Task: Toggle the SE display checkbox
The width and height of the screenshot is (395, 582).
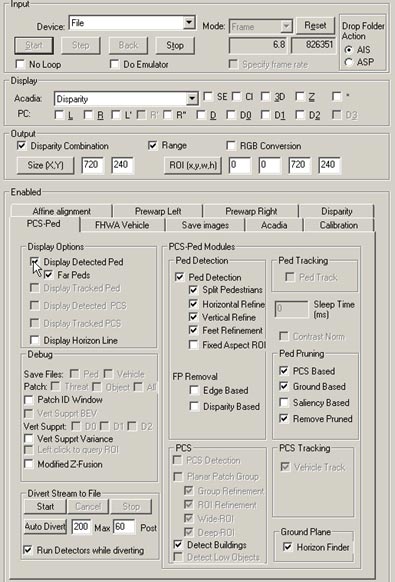Action: coord(208,97)
